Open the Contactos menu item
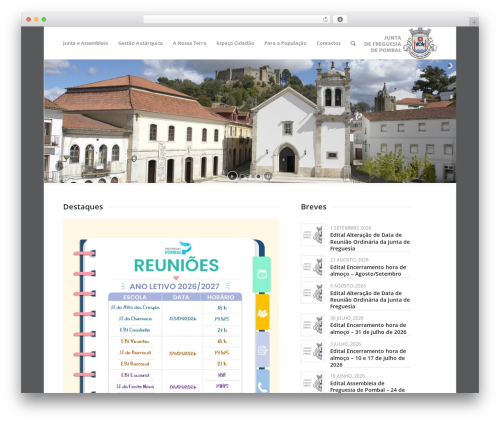The height and width of the screenshot is (423, 500). coord(329,43)
